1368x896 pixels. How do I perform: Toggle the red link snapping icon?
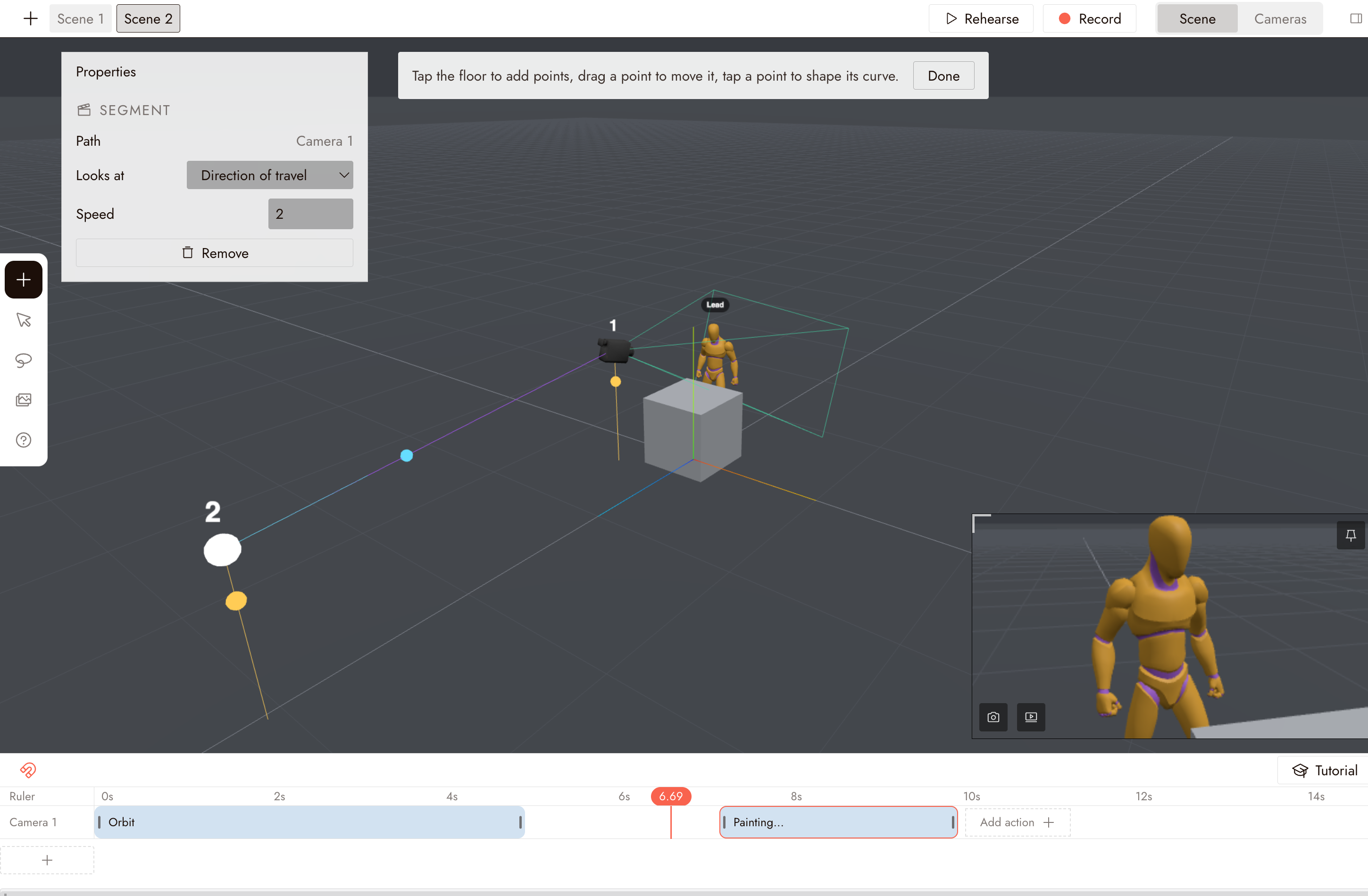pyautogui.click(x=27, y=770)
